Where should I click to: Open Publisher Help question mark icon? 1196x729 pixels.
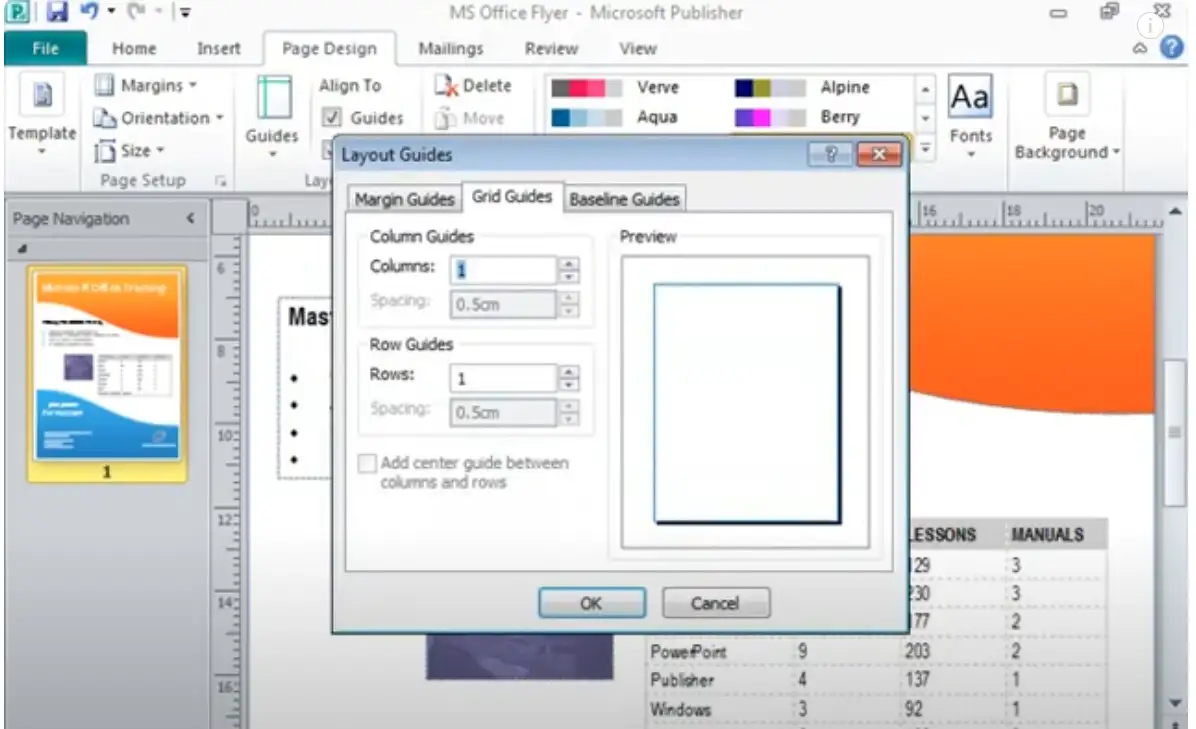pos(1171,48)
